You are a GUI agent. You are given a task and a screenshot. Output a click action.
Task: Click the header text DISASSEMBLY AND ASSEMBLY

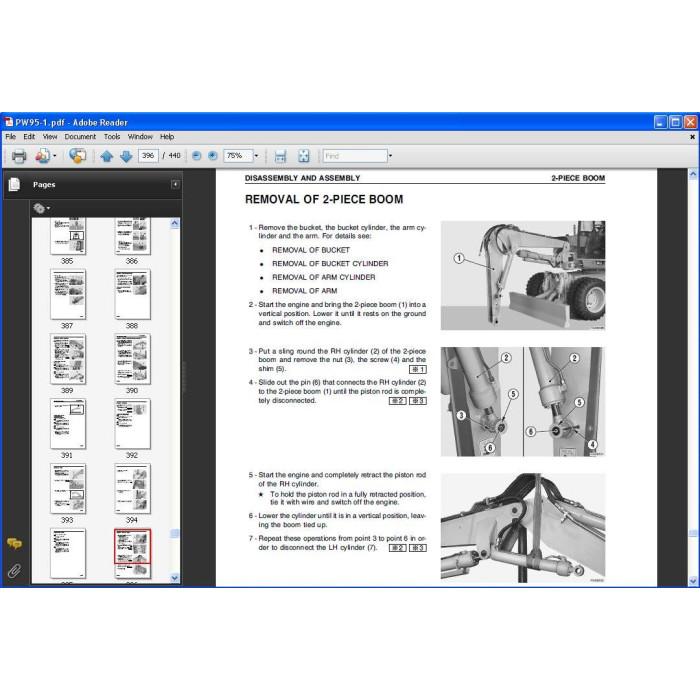302,178
